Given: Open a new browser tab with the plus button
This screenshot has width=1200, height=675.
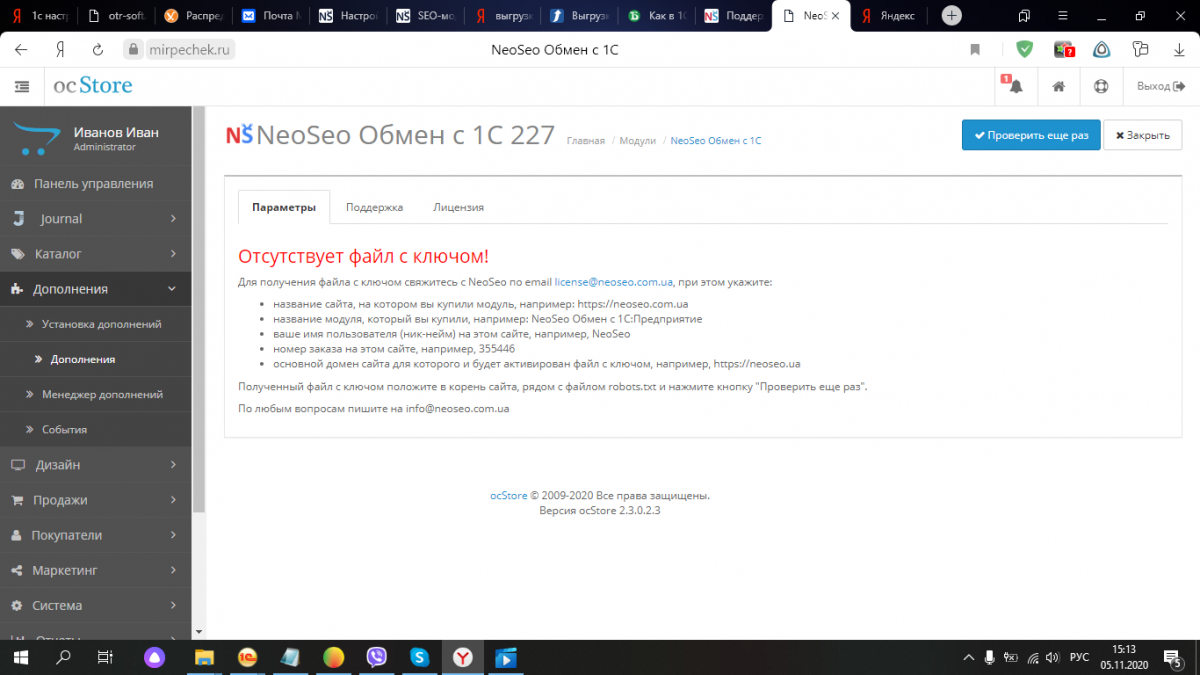Looking at the screenshot, I should (952, 16).
